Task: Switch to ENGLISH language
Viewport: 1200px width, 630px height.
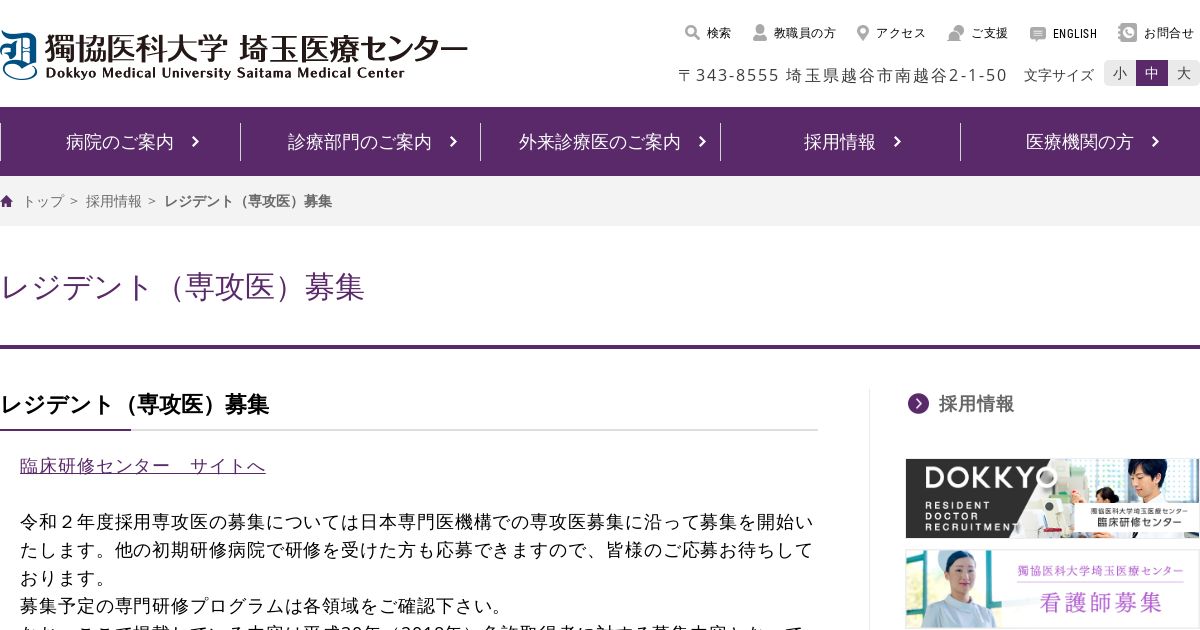Action: click(x=1075, y=34)
